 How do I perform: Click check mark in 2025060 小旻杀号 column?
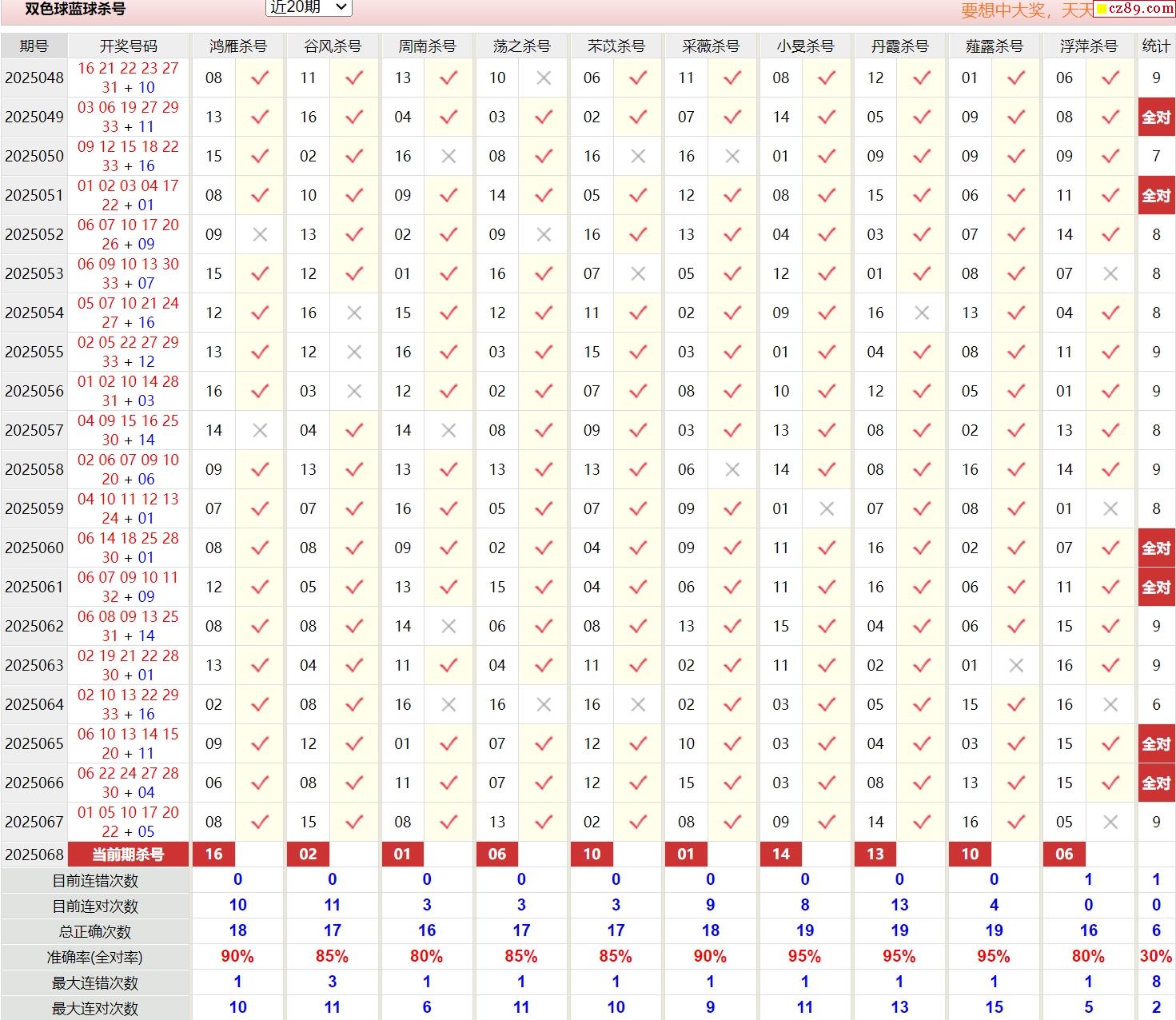[x=827, y=548]
